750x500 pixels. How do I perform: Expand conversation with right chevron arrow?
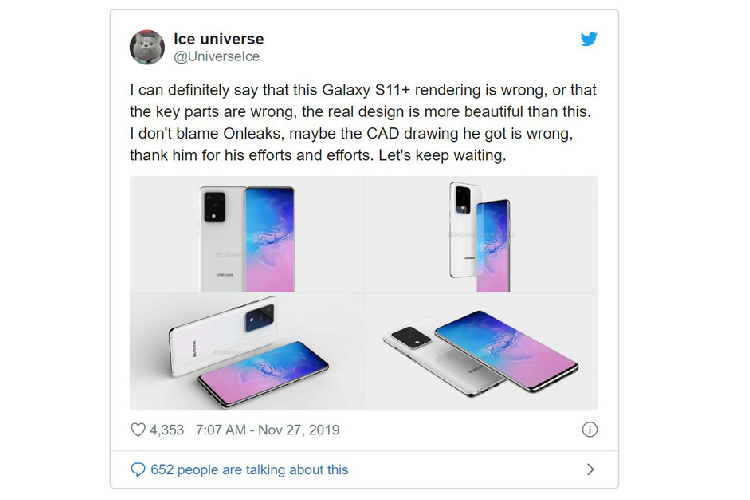(x=590, y=469)
